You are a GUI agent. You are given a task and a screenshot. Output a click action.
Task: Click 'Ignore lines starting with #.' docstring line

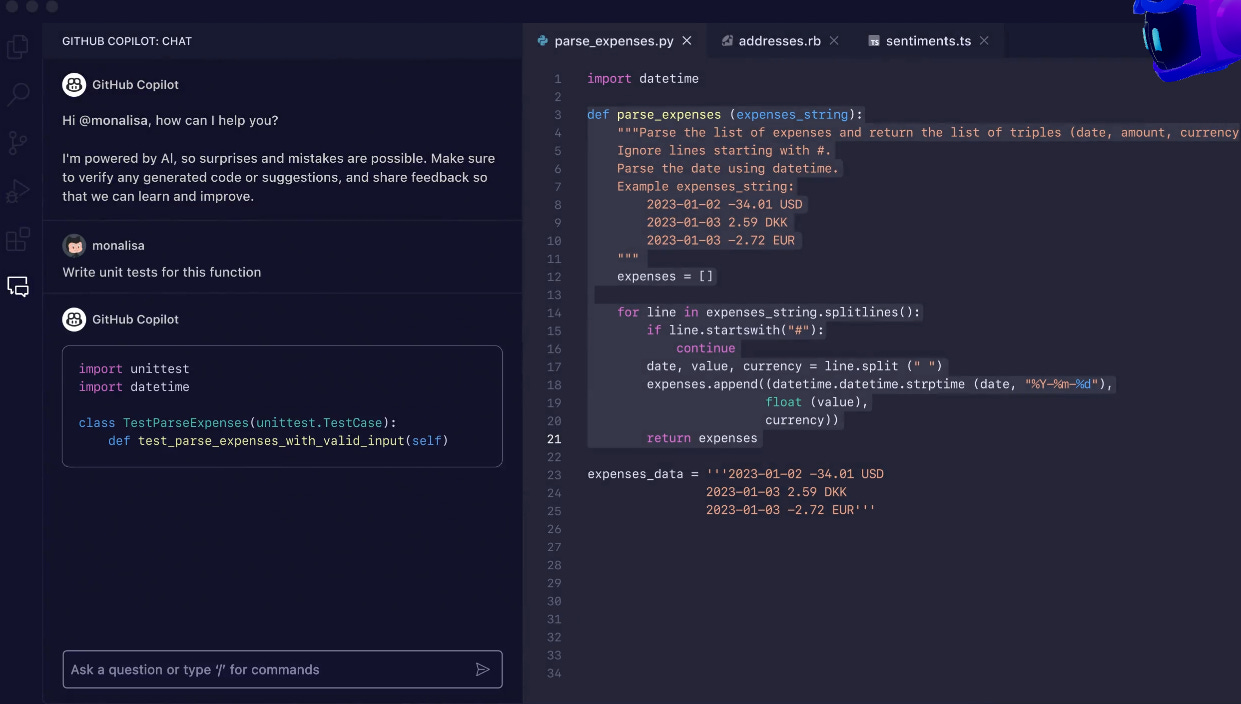[724, 151]
